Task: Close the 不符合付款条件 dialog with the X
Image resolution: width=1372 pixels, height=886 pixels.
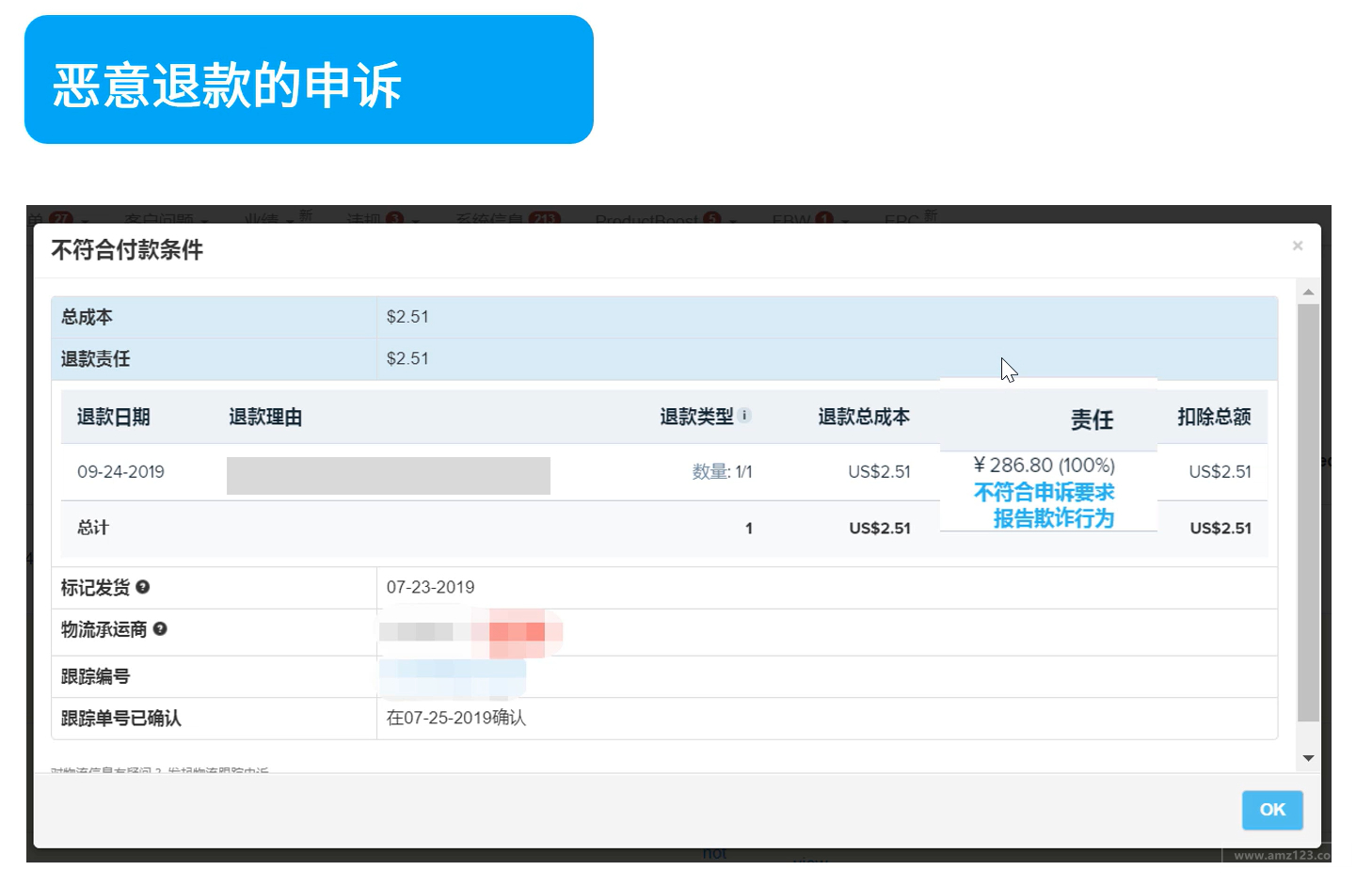Action: tap(1298, 245)
